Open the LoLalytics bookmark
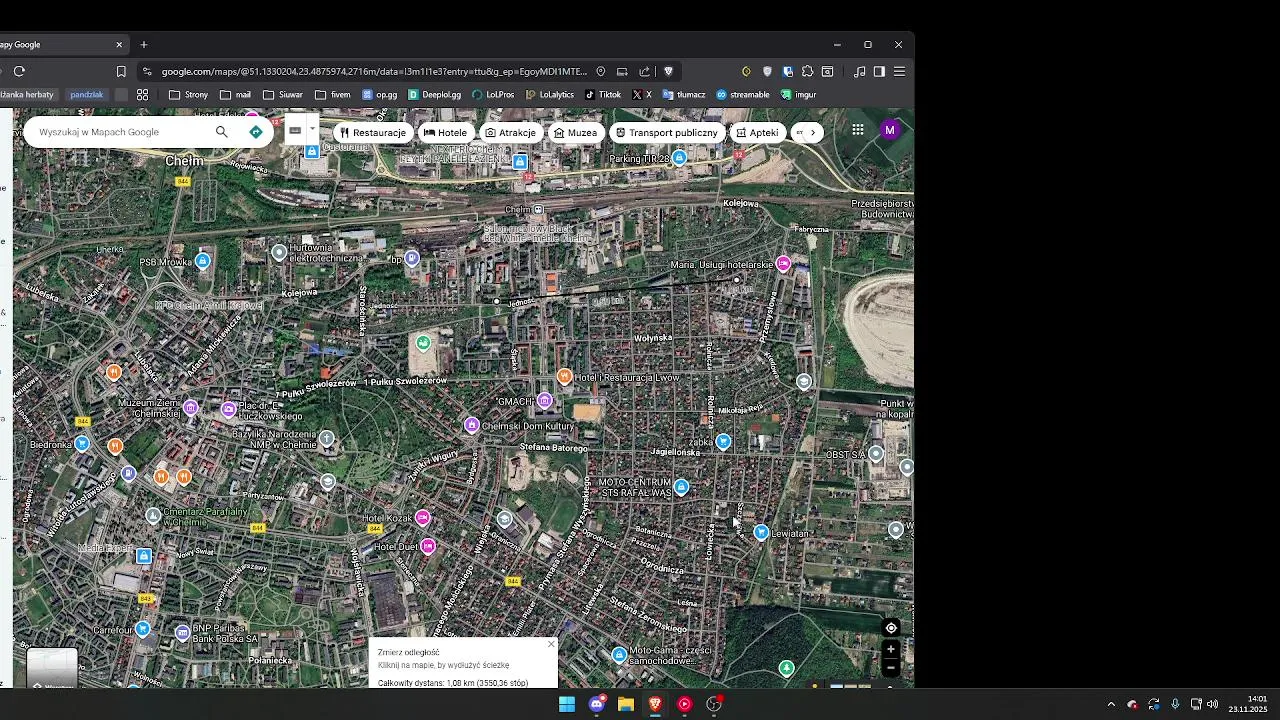Viewport: 1280px width, 720px height. pos(549,95)
